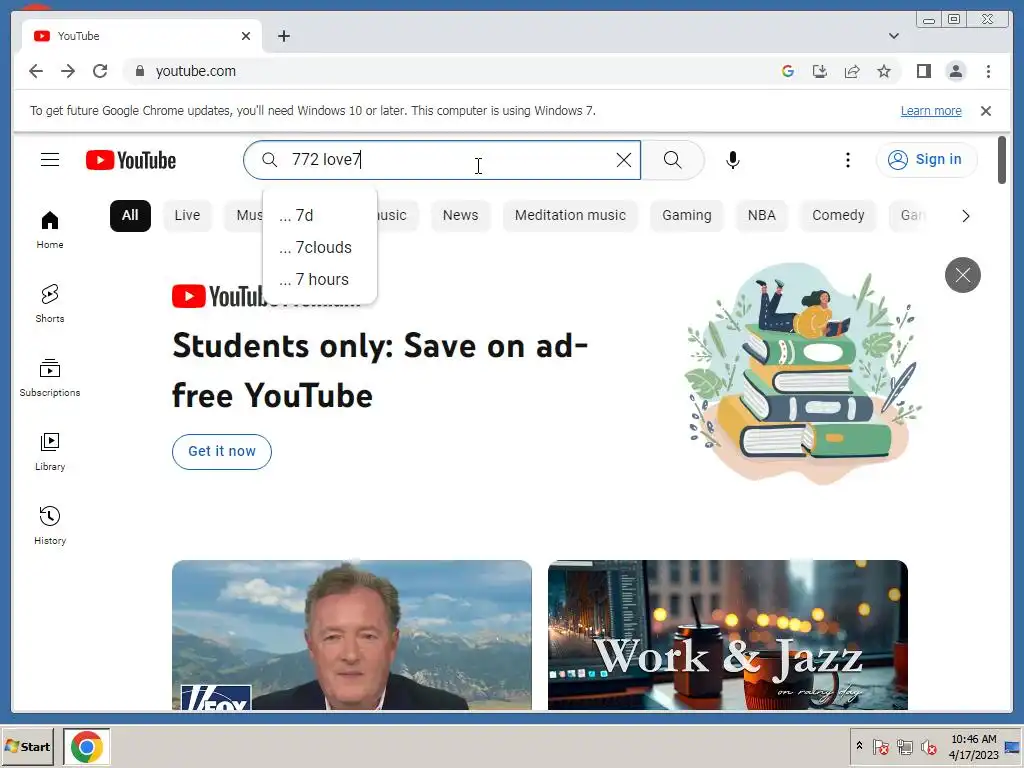Select the News chip
This screenshot has height=768, width=1024.
[x=460, y=216]
